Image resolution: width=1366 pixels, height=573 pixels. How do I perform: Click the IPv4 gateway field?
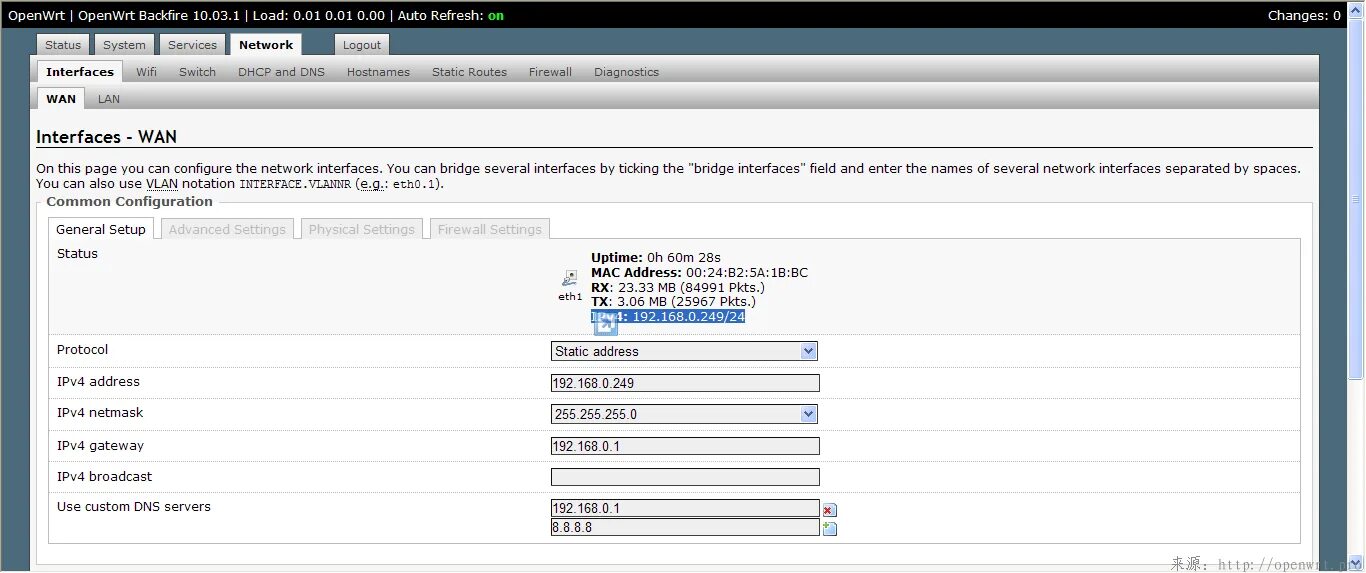685,446
